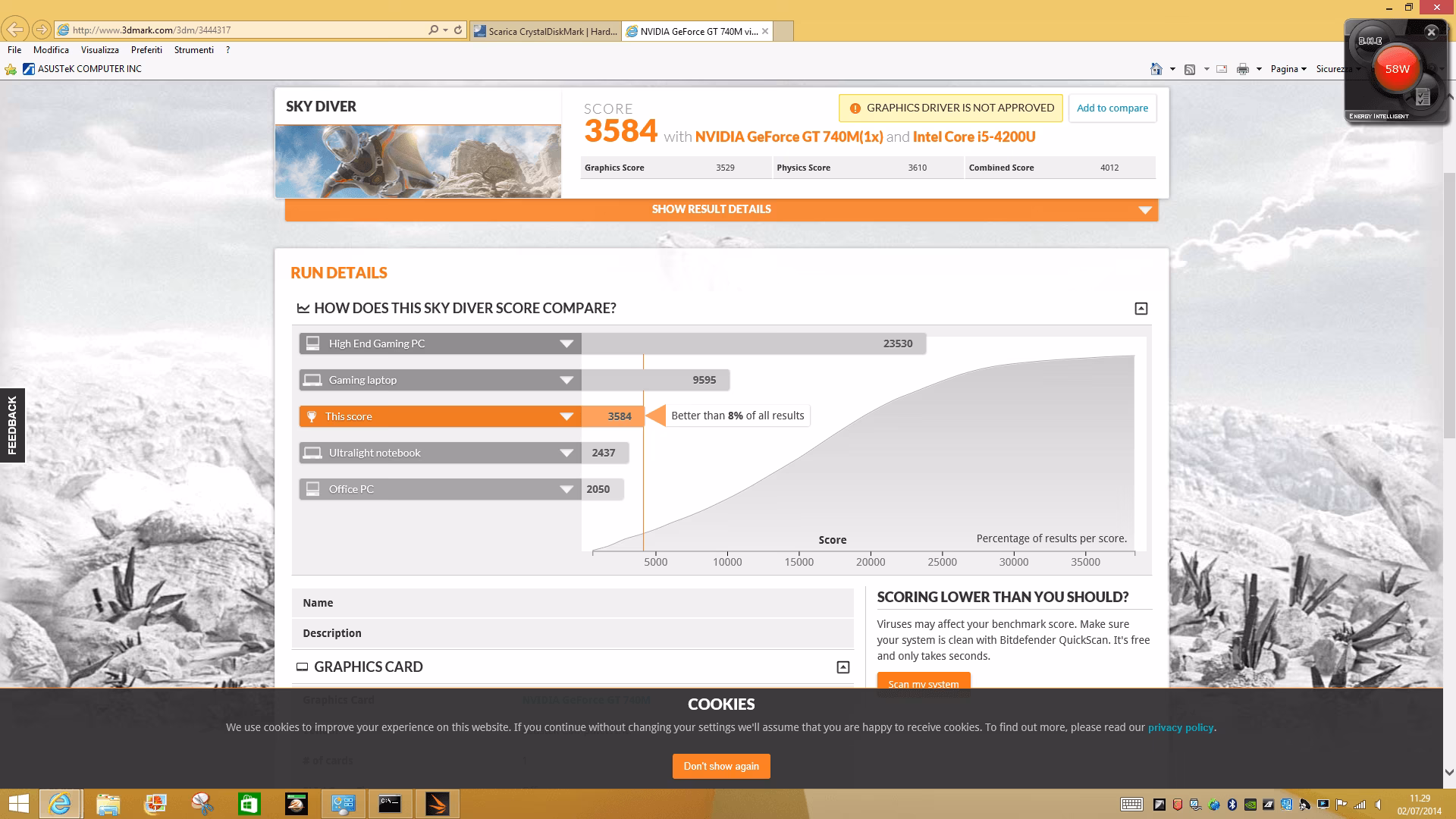This screenshot has height=819, width=1456.
Task: Open the Home button dropdown arrow
Action: (1172, 69)
